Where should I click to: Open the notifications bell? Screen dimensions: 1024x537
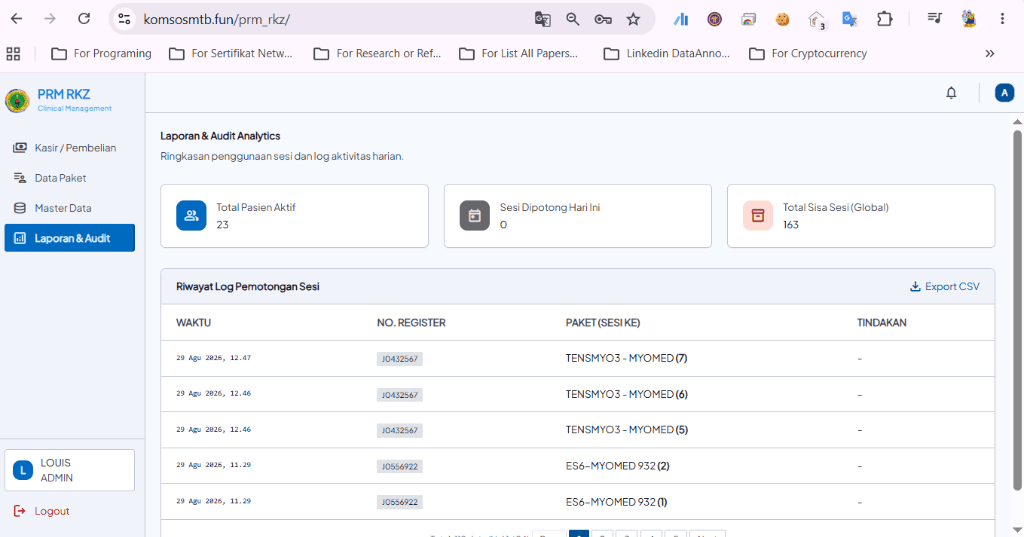[951, 93]
